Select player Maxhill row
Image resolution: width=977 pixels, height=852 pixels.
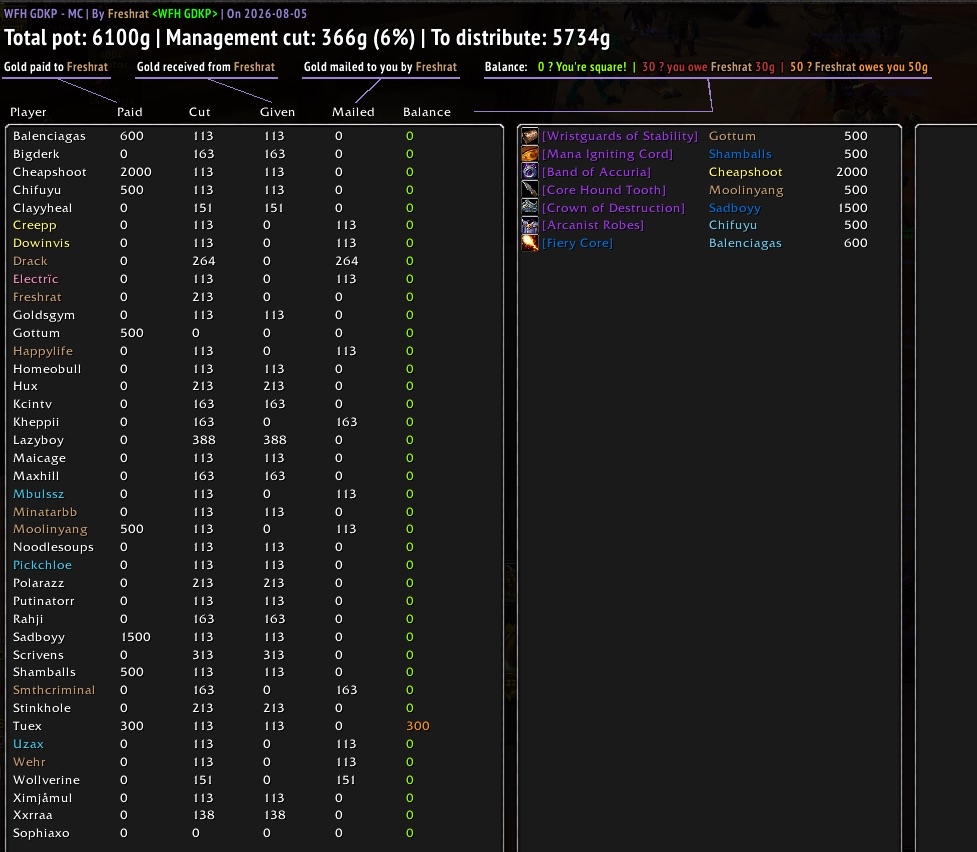(x=254, y=476)
